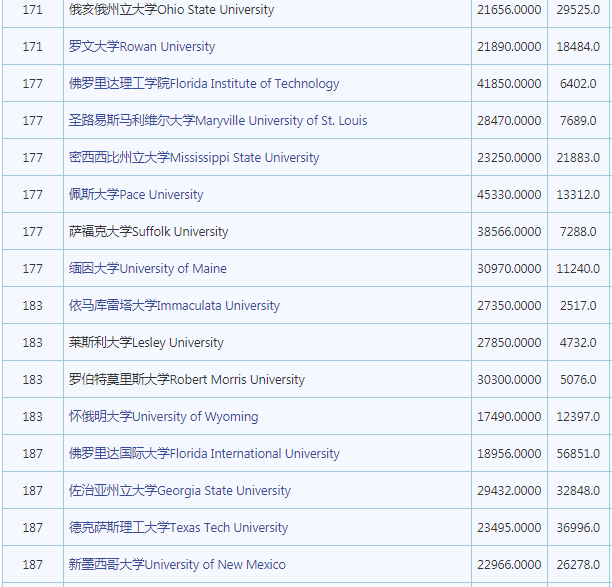Select enrollment value 6402.0
Screen dimensions: 612x587
[578, 84]
